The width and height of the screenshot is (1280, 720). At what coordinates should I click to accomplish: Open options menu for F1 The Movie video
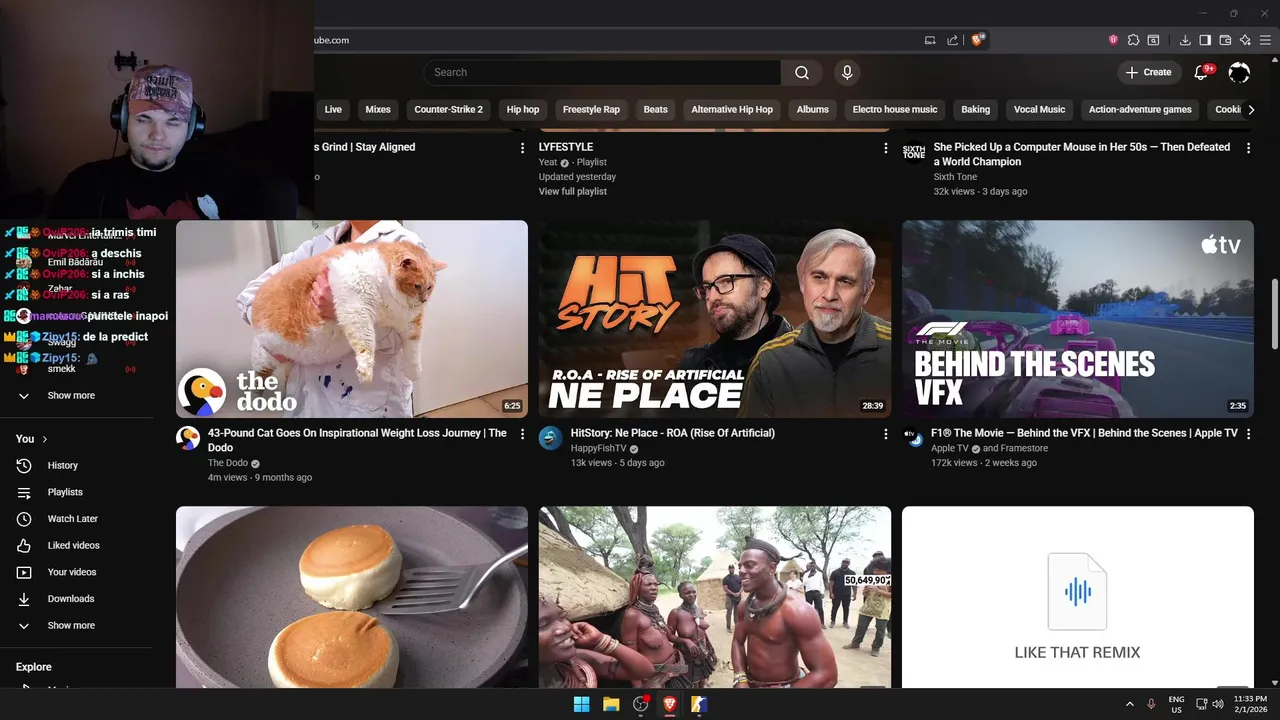tap(1248, 434)
